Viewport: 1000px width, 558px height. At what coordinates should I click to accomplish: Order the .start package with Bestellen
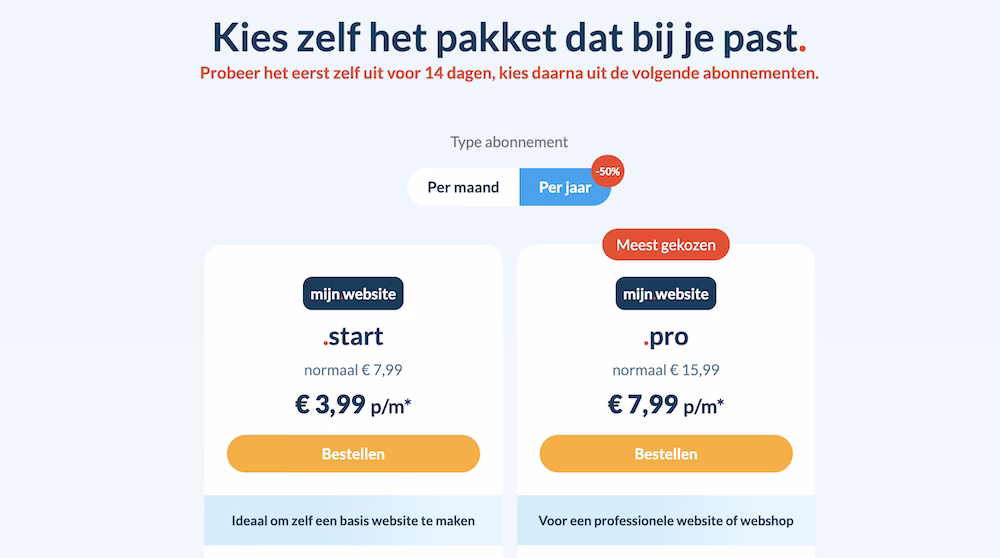click(x=353, y=453)
